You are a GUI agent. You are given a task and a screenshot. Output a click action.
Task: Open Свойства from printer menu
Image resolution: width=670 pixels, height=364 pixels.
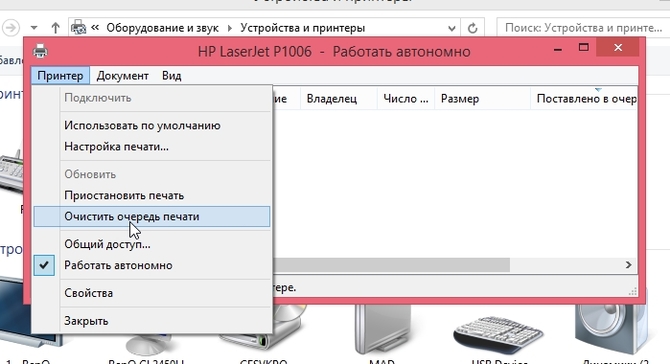coord(153,293)
